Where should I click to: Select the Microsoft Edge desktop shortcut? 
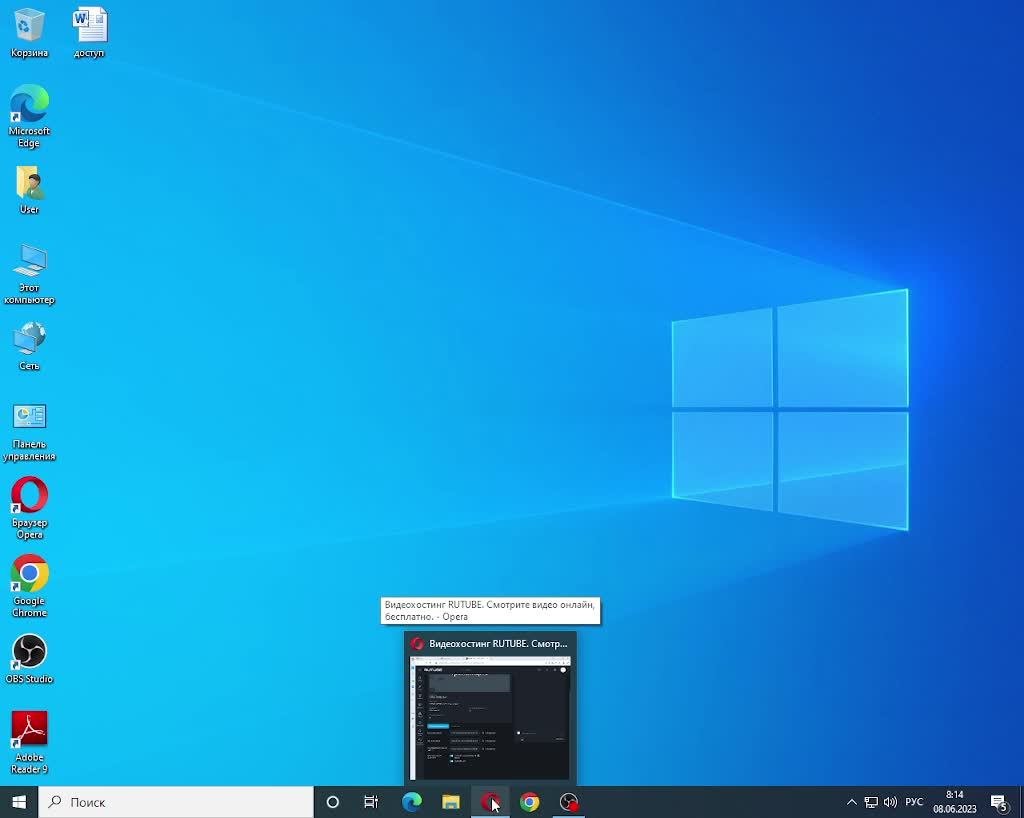click(29, 116)
